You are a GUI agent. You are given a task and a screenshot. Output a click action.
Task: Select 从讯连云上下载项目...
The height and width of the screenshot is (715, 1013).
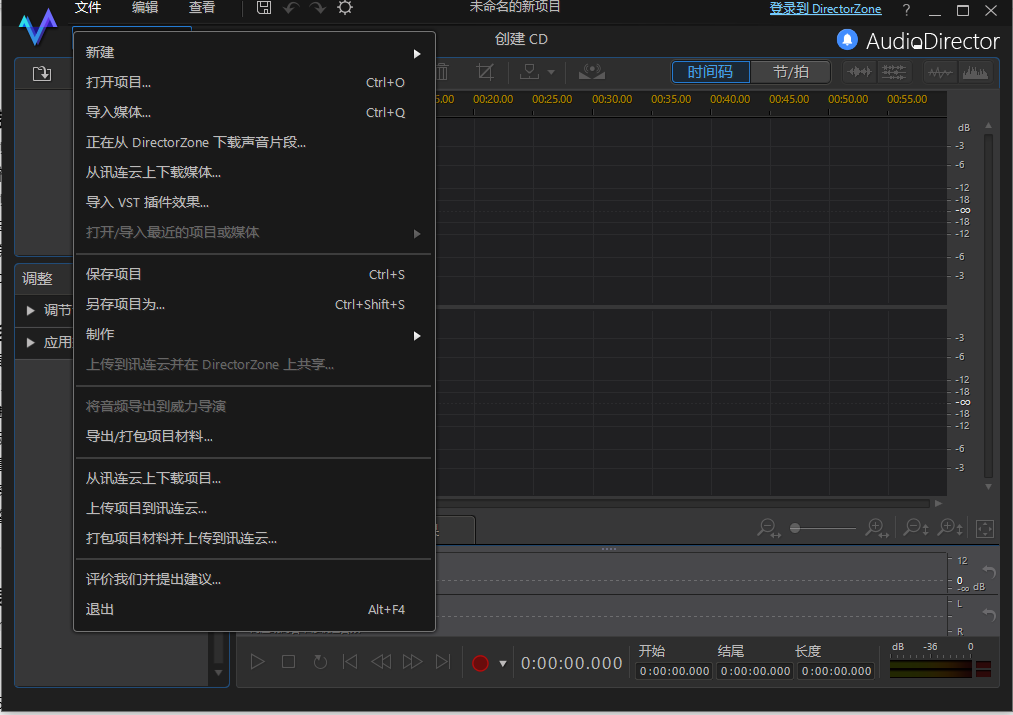point(255,479)
